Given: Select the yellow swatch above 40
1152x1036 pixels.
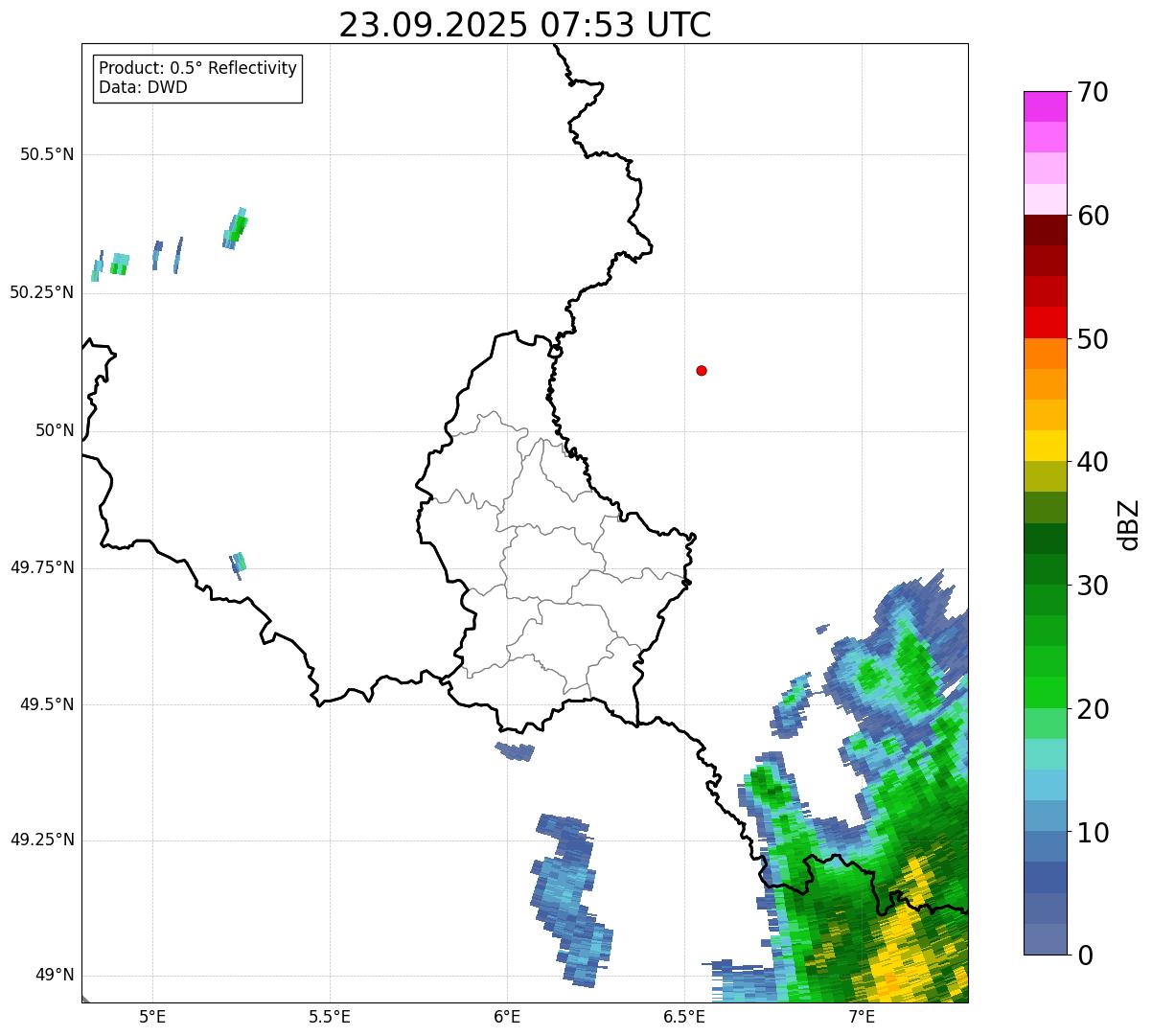Looking at the screenshot, I should coord(1046,446).
